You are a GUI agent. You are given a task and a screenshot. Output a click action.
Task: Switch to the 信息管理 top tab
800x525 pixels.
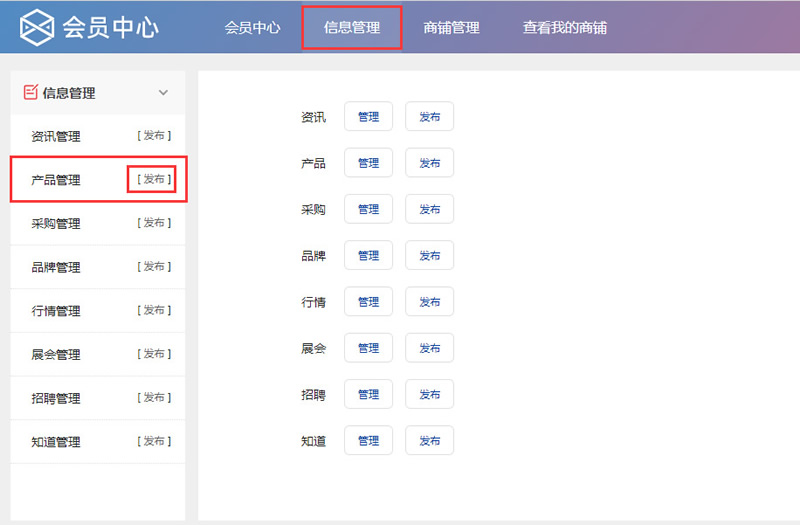[x=352, y=28]
